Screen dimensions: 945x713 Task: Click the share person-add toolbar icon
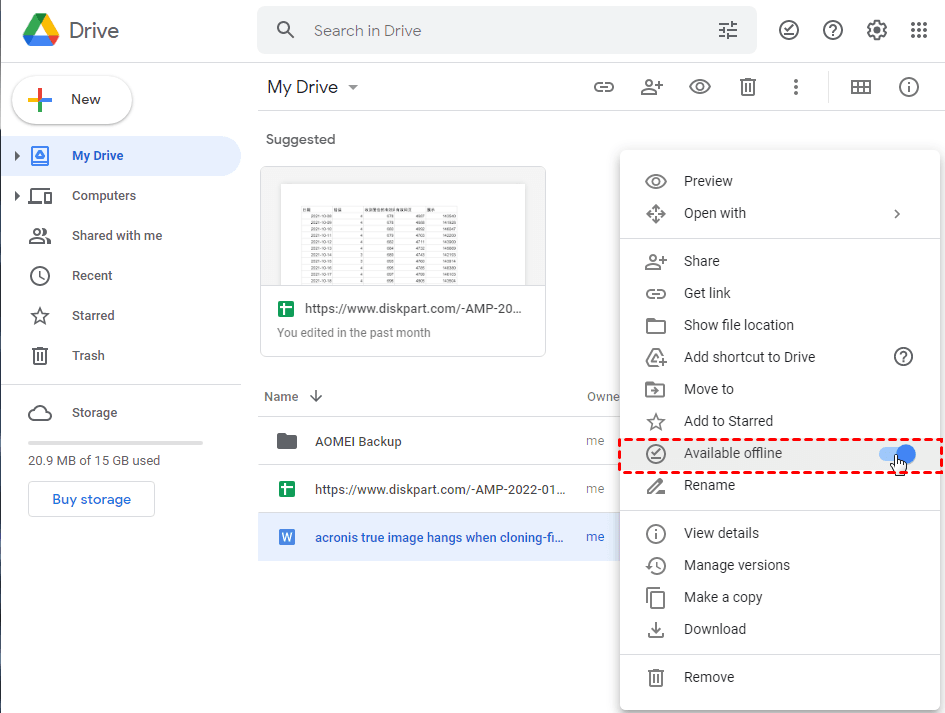coord(652,87)
